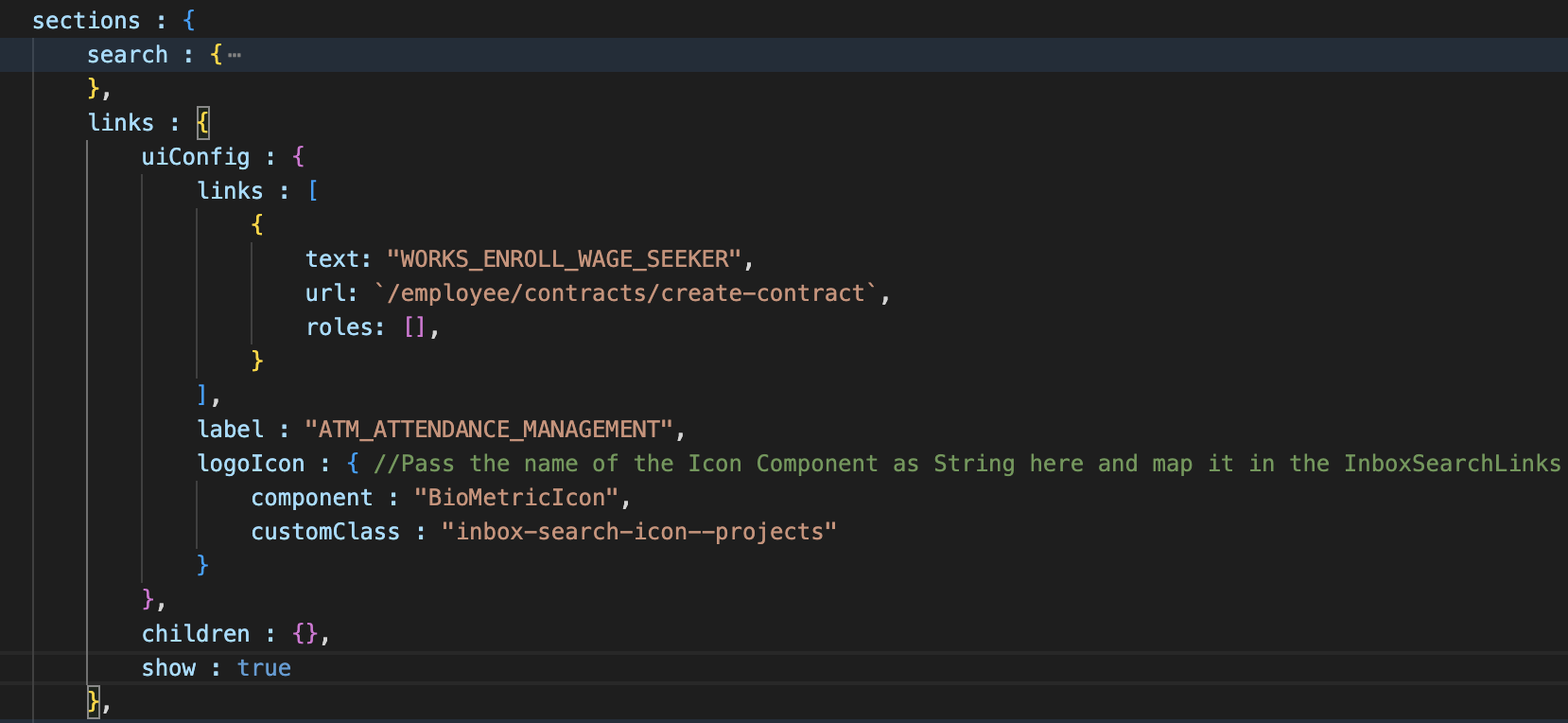Place cursor on the search key
The height and width of the screenshot is (723, 1568).
tap(127, 55)
